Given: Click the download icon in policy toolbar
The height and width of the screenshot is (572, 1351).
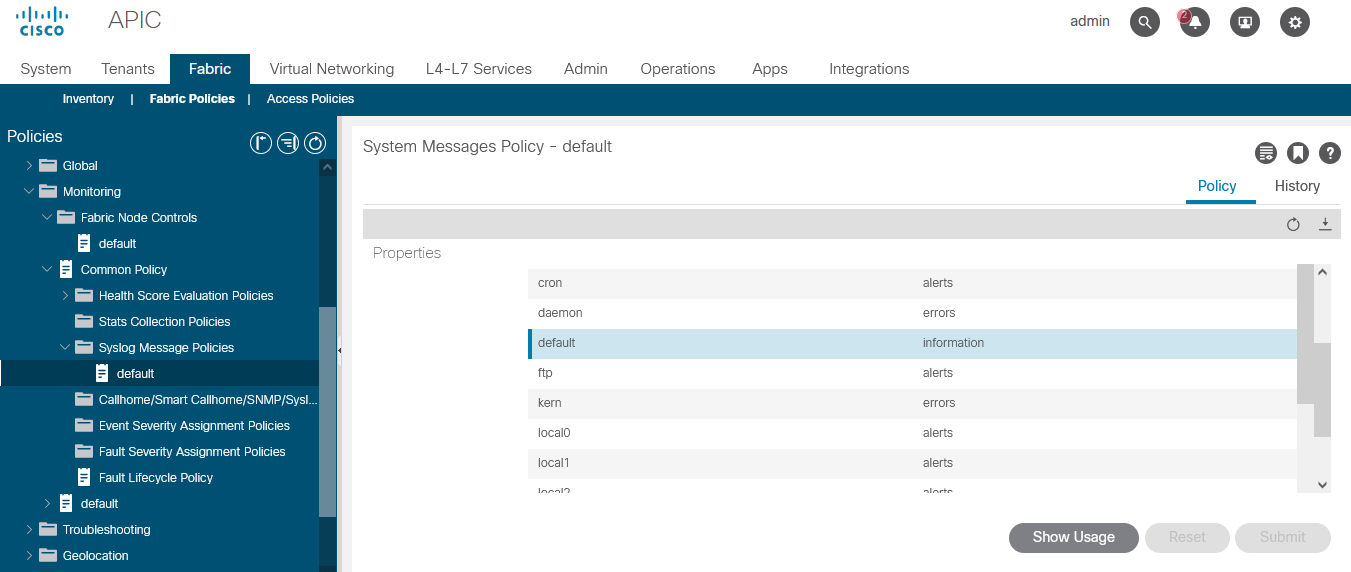Looking at the screenshot, I should tap(1325, 225).
